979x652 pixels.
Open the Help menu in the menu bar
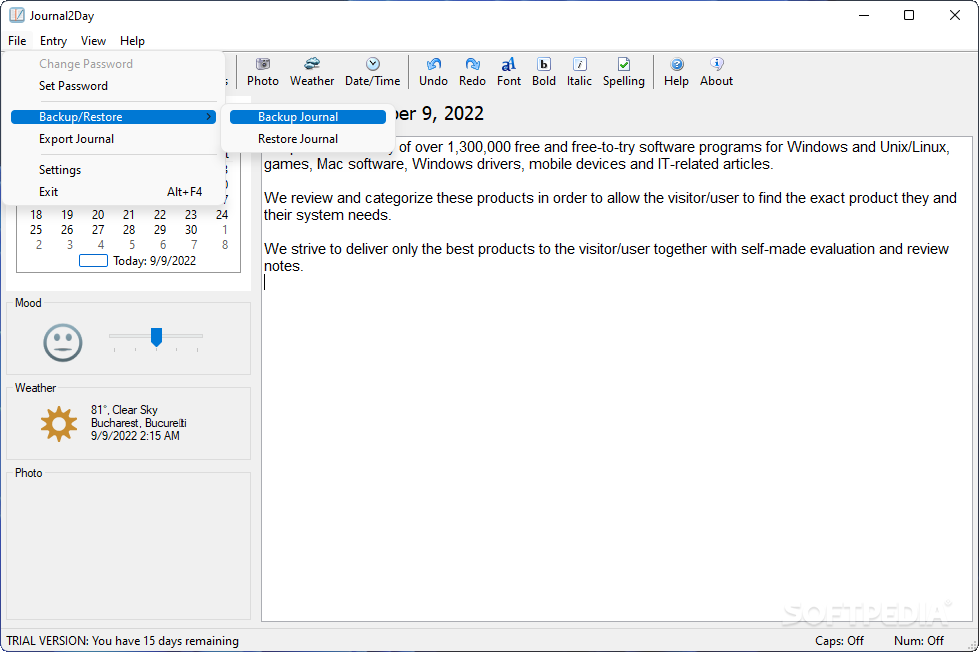[x=132, y=41]
